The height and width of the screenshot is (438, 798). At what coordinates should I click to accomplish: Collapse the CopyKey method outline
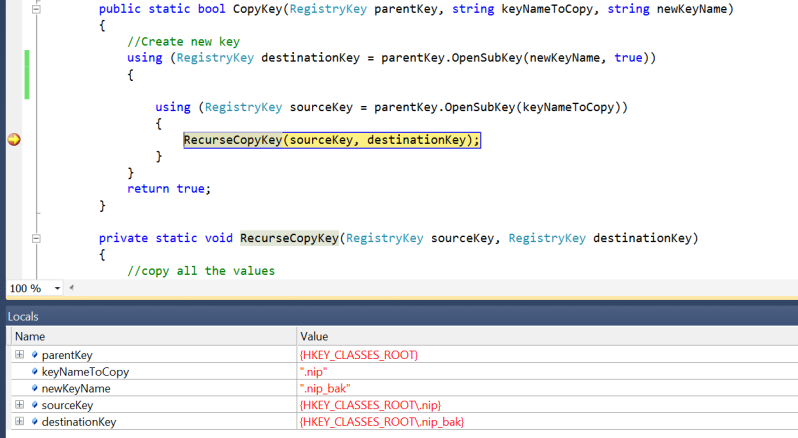pyautogui.click(x=36, y=9)
